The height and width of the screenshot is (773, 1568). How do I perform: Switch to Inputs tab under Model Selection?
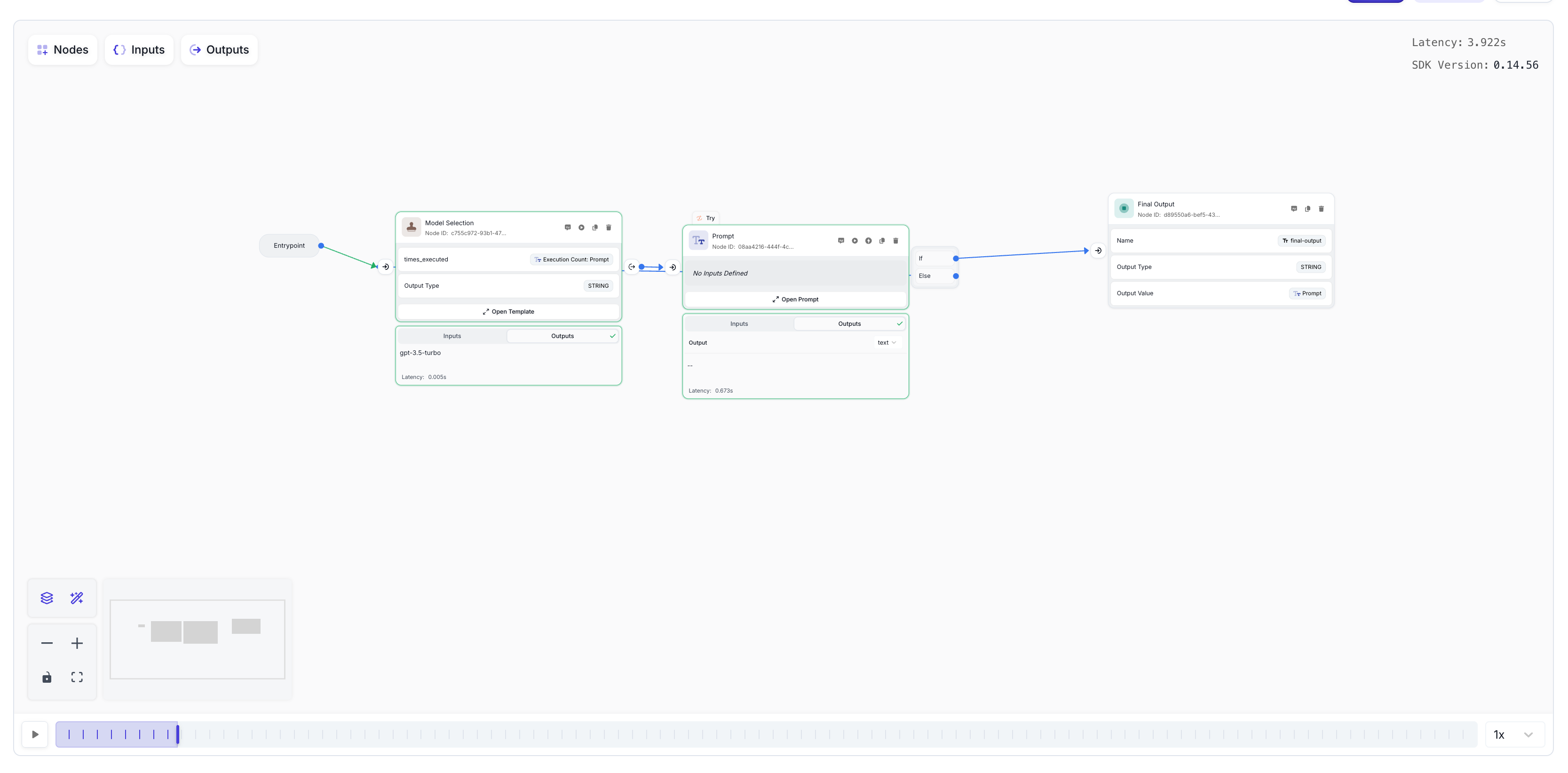[451, 336]
